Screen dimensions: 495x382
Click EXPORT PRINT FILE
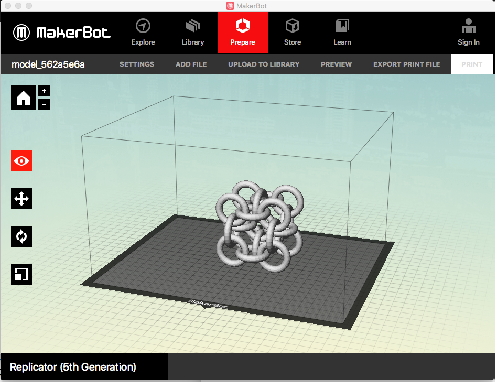[x=407, y=64]
